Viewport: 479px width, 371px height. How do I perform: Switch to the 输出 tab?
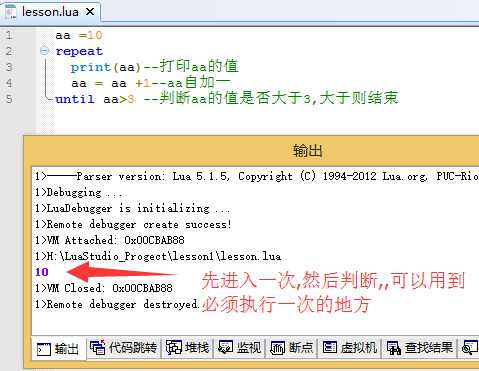click(59, 349)
